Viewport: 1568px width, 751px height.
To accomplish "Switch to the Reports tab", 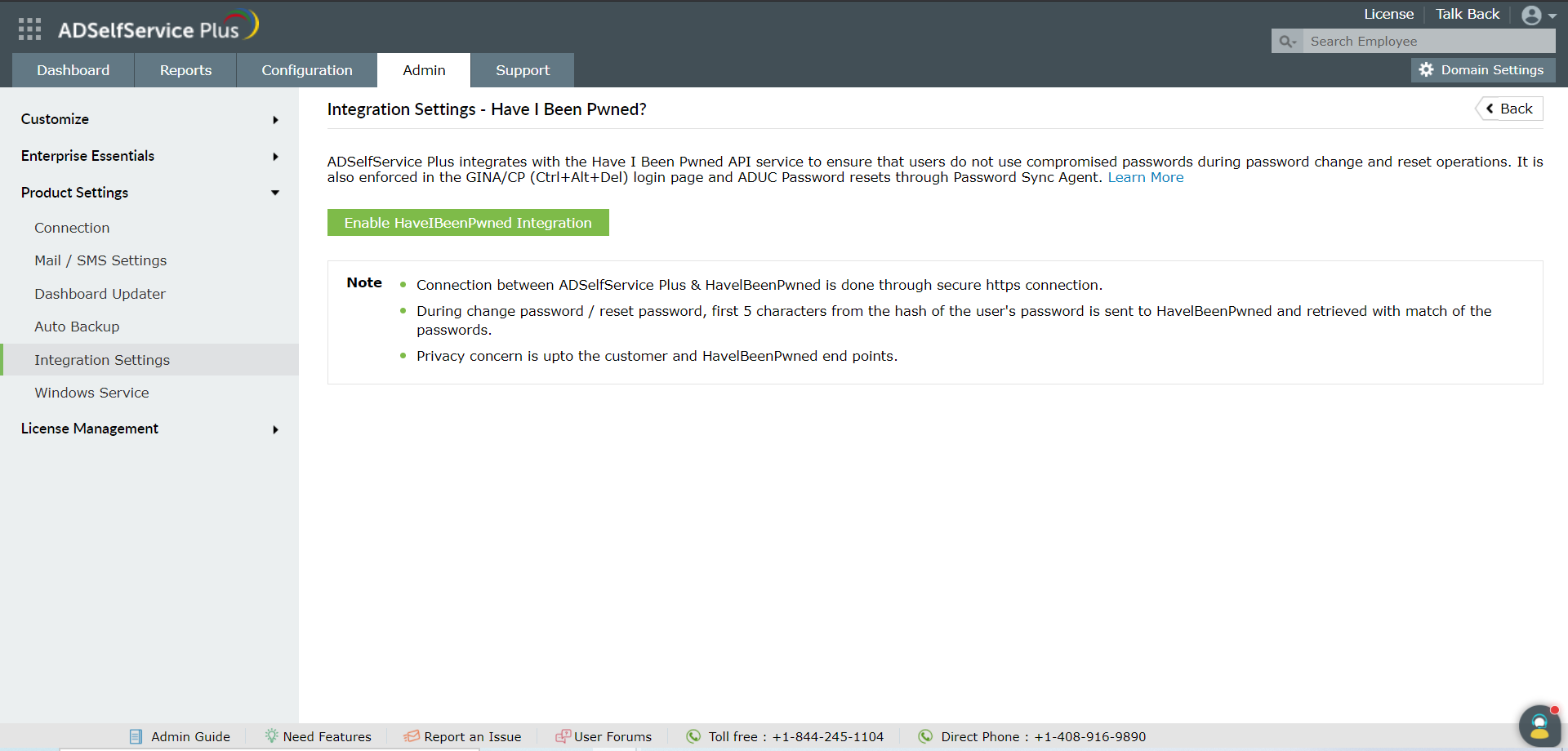I will click(x=185, y=70).
